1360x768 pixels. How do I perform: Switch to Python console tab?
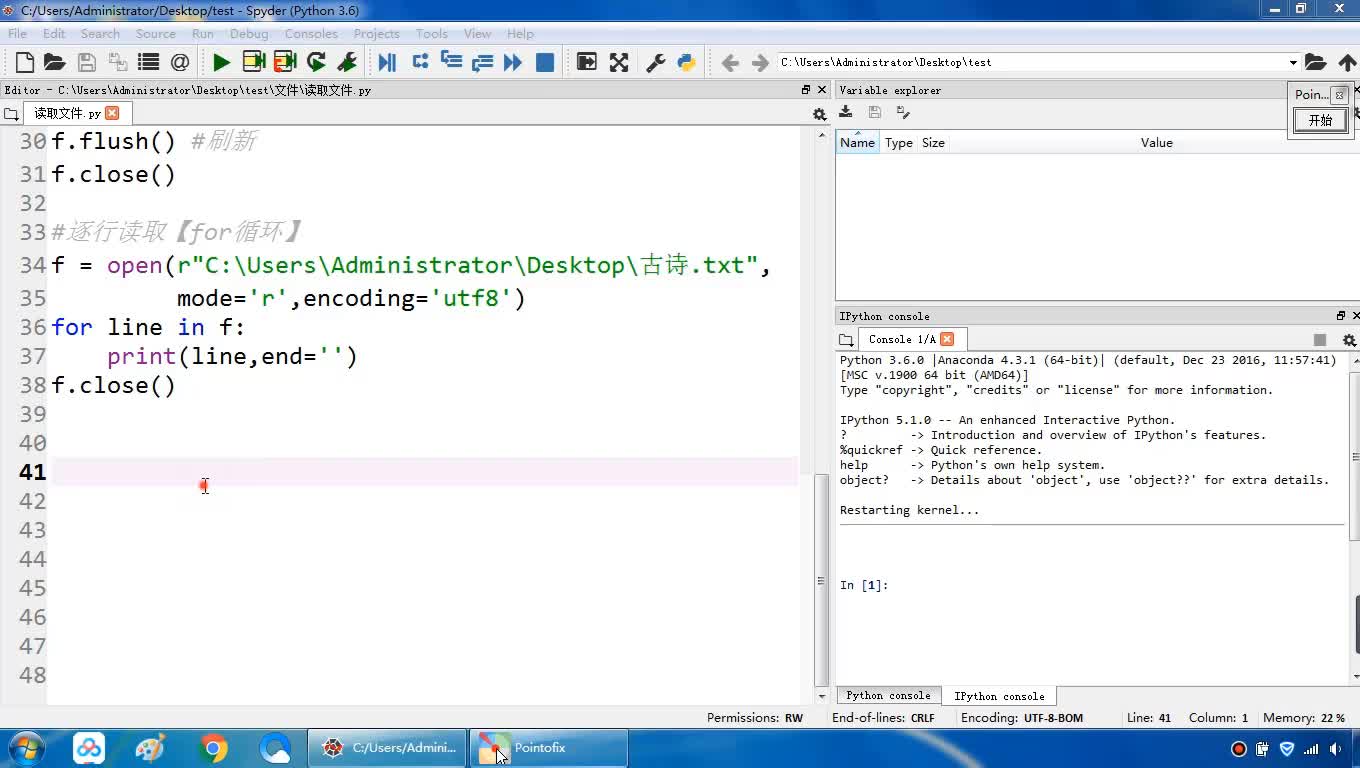pos(888,696)
